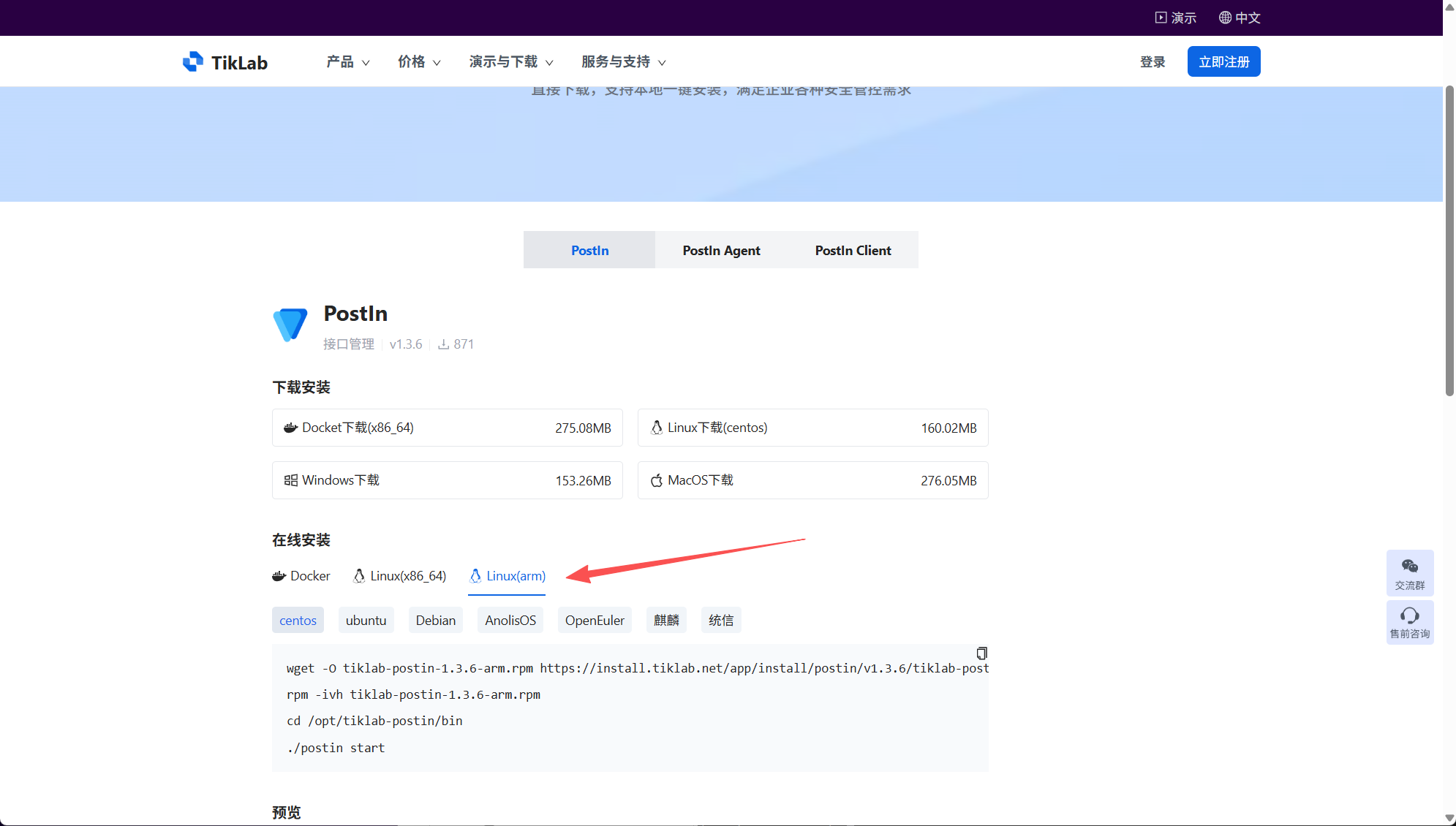Click the PostIn product logo
1456x826 pixels.
[x=290, y=325]
